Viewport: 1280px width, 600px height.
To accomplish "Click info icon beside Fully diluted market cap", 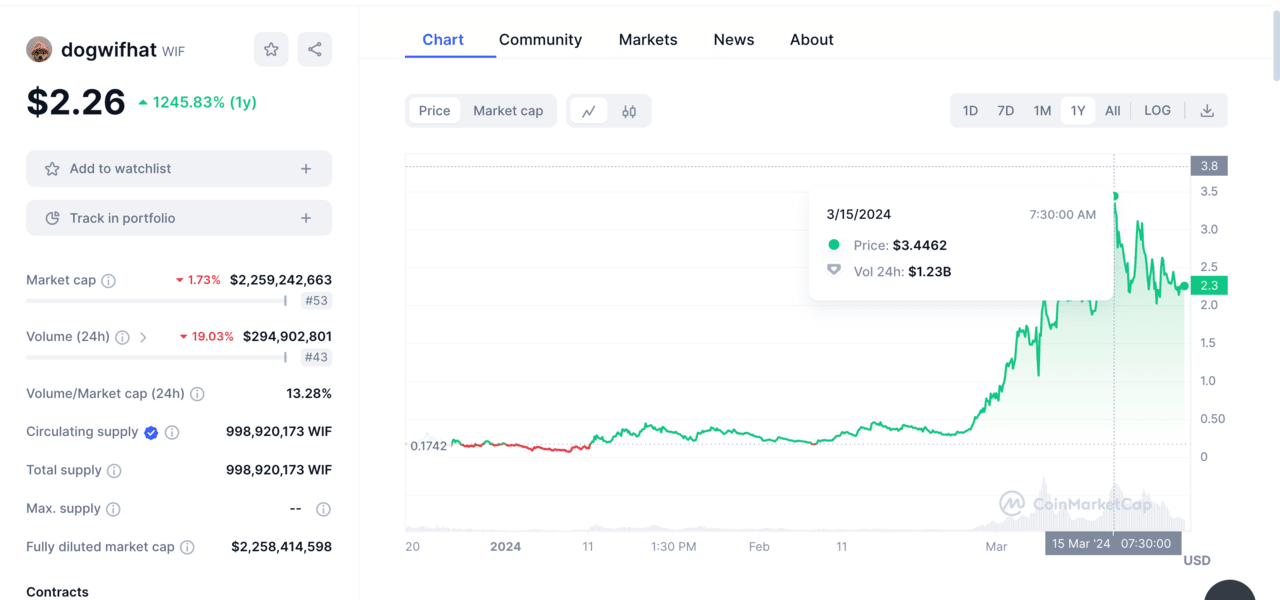I will tap(187, 547).
